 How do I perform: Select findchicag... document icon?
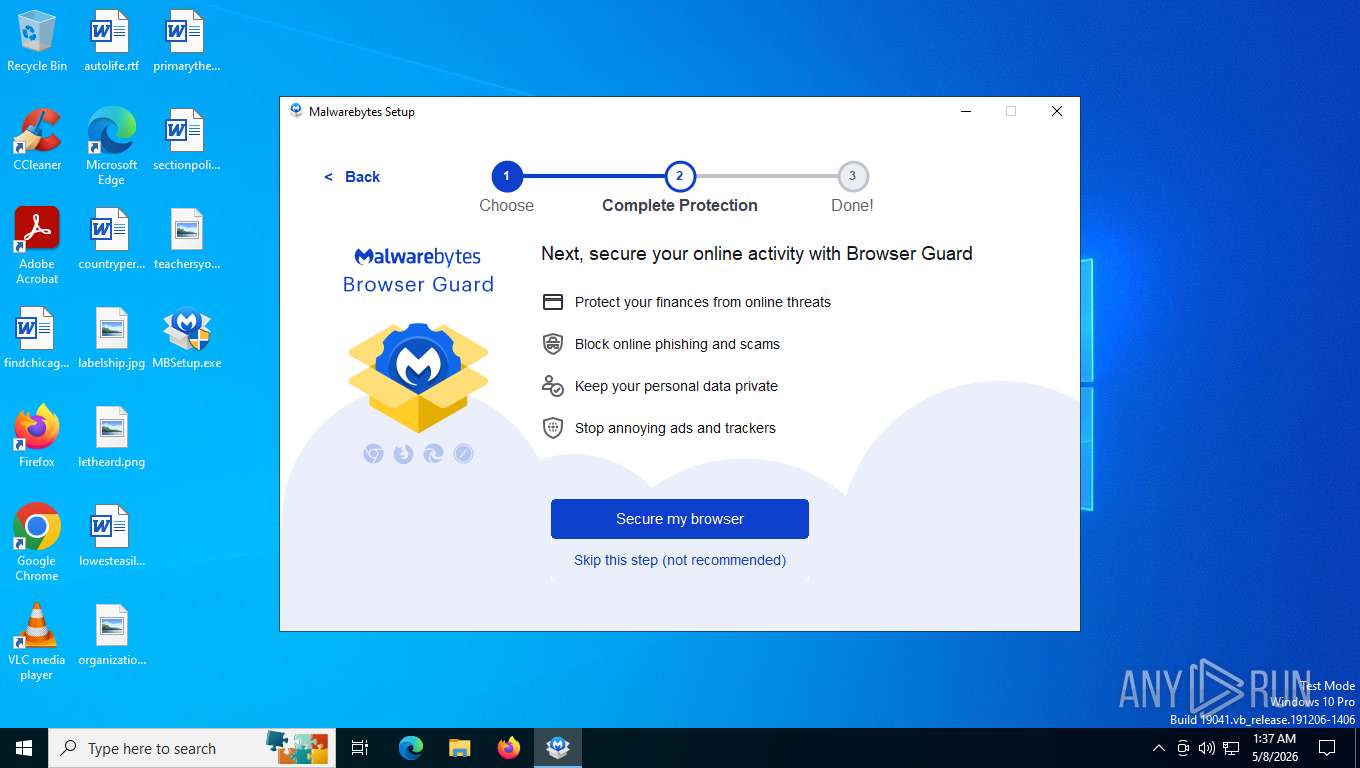[x=37, y=337]
